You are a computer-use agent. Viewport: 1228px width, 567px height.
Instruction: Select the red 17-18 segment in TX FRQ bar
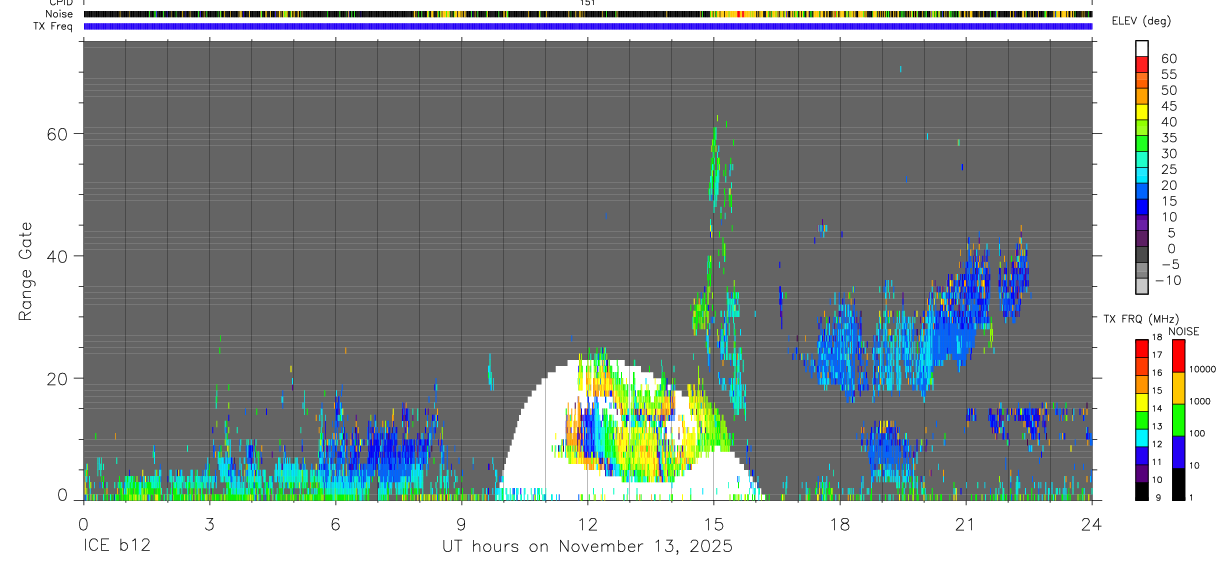point(1142,348)
